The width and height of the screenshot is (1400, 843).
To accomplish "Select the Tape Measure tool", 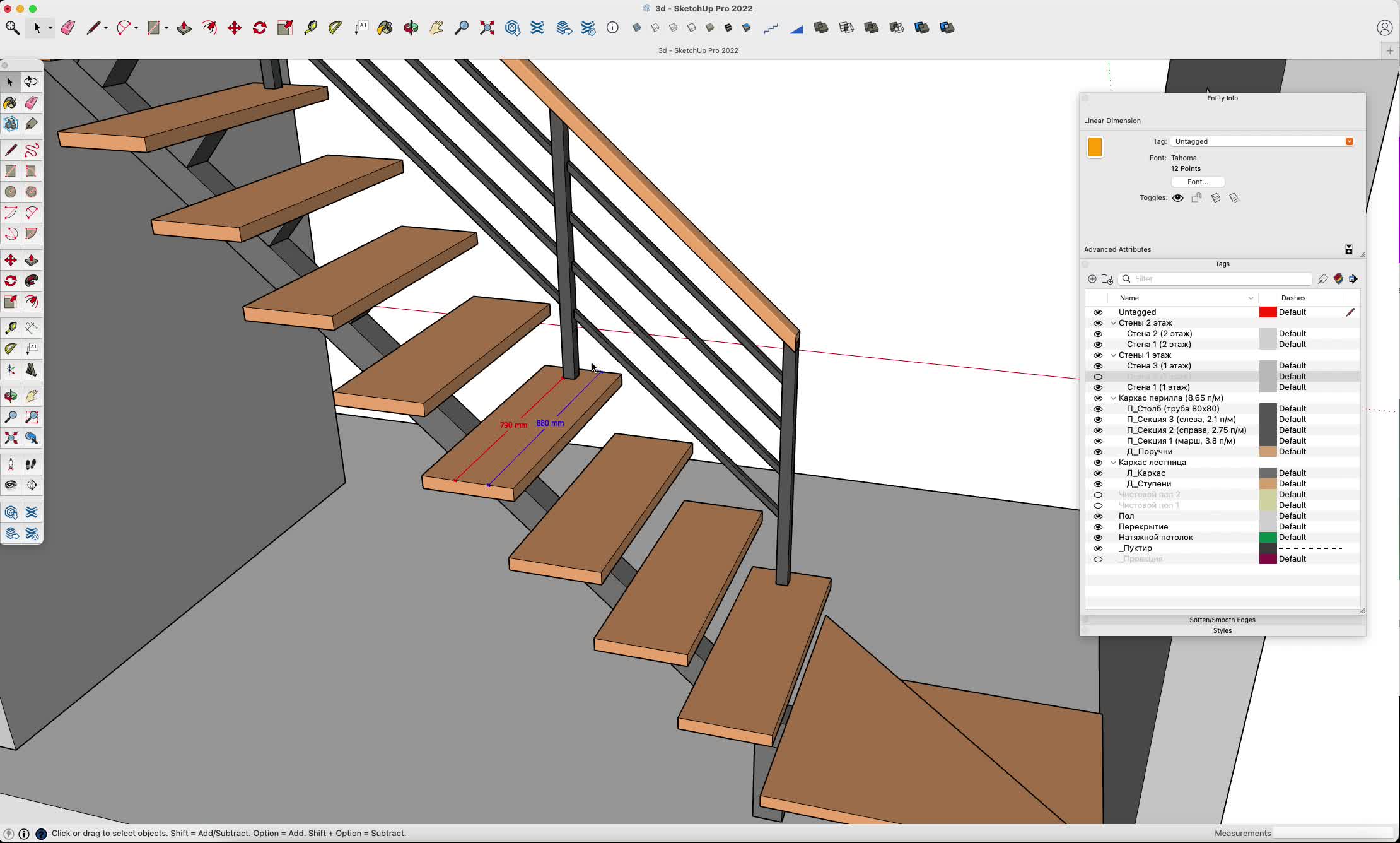I will tap(10, 328).
